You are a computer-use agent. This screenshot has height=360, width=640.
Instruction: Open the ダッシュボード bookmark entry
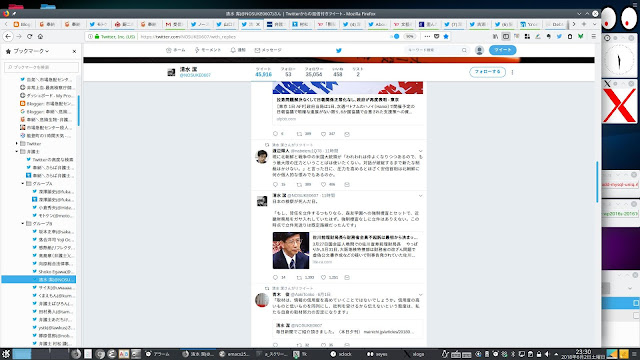click(x=46, y=96)
